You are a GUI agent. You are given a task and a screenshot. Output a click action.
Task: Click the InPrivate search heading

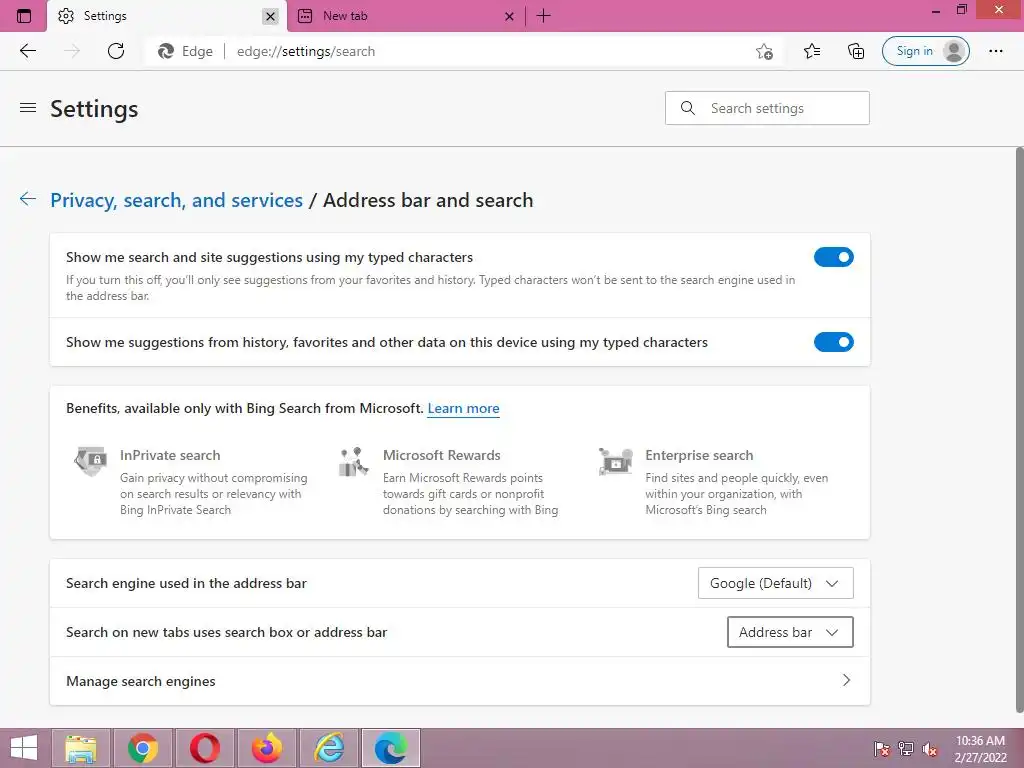[x=170, y=456]
